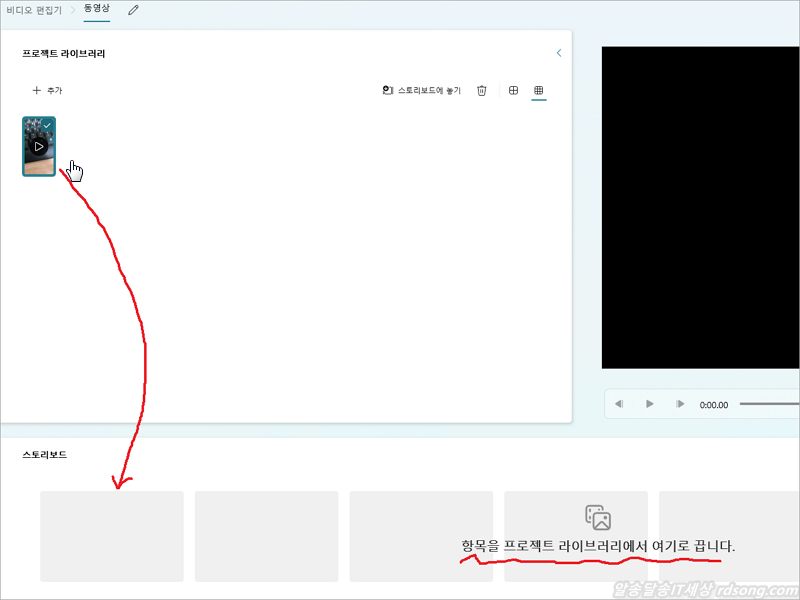Image resolution: width=800 pixels, height=600 pixels.
Task: Switch to medium grid view icon
Action: 513,91
